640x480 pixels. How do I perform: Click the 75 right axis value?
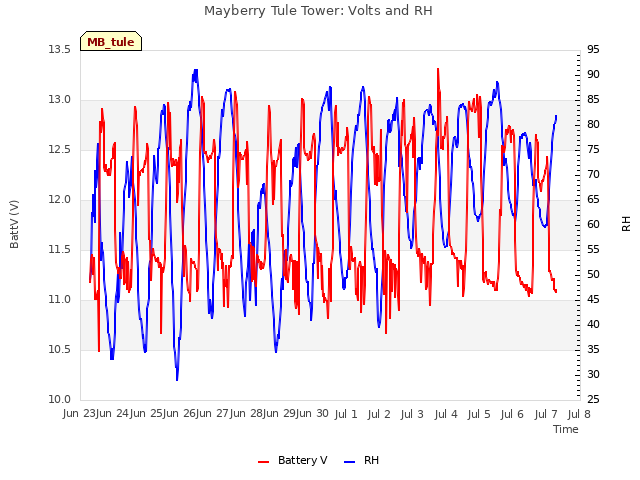(x=593, y=149)
